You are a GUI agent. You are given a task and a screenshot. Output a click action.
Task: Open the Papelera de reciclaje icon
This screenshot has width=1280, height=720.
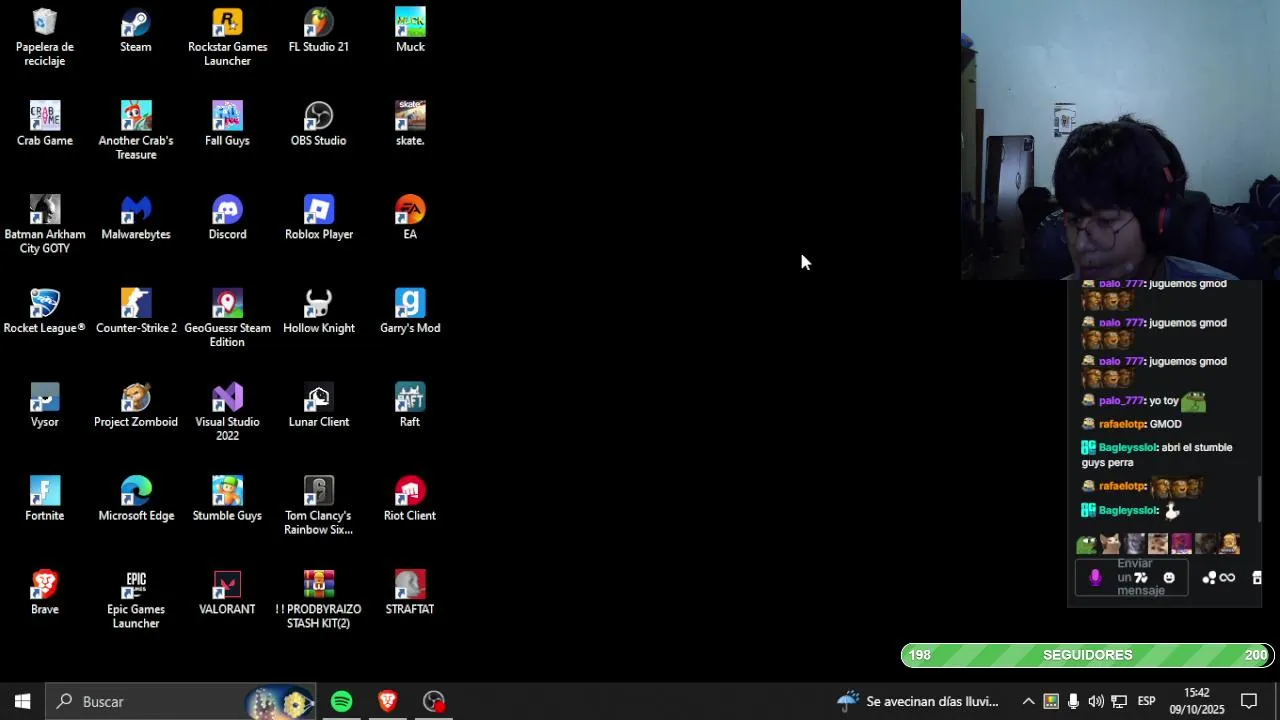click(x=45, y=37)
